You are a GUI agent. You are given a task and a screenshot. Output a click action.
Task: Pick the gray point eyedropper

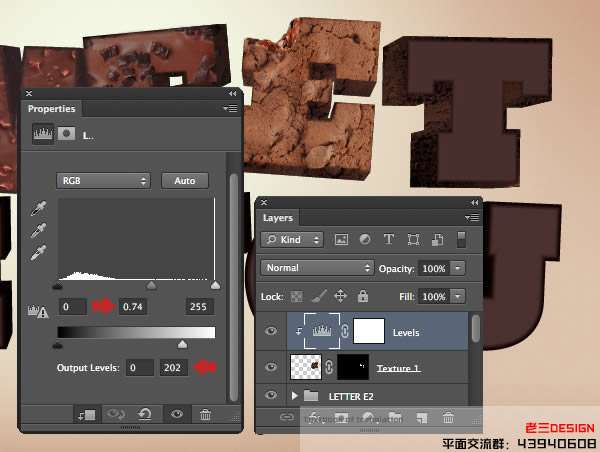coord(39,231)
